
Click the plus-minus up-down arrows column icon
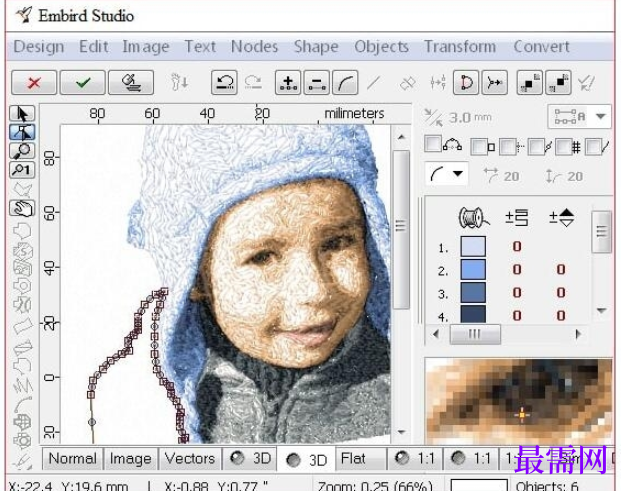click(x=561, y=218)
